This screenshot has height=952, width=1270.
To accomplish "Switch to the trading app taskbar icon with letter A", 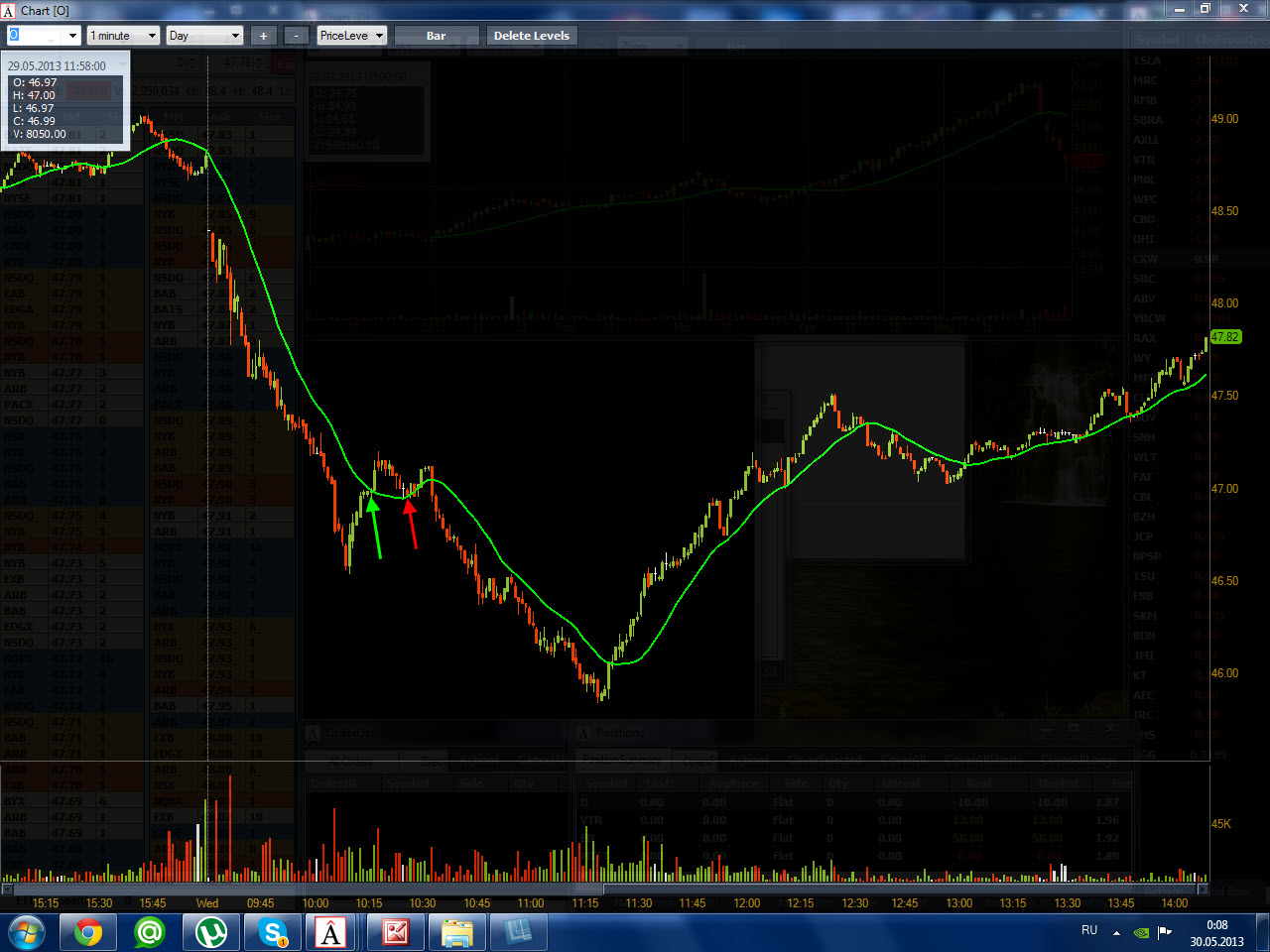I will click(332, 933).
